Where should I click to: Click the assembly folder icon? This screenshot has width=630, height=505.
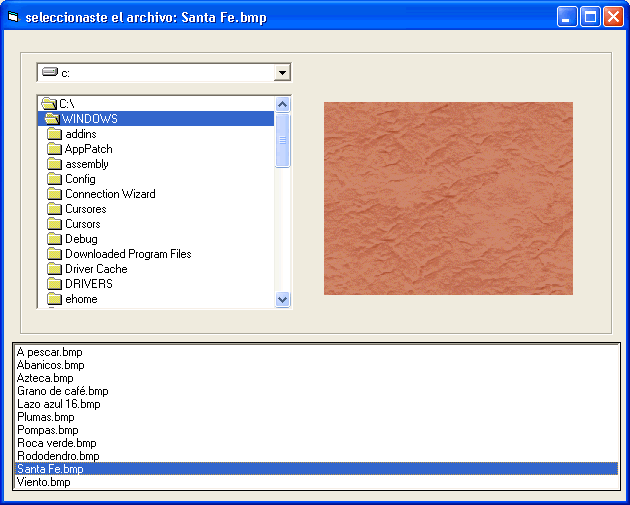point(54,164)
